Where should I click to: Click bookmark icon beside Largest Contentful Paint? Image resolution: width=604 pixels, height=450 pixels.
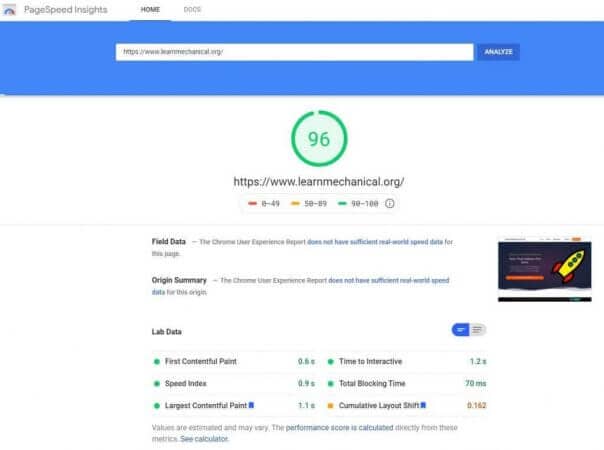[x=251, y=405]
